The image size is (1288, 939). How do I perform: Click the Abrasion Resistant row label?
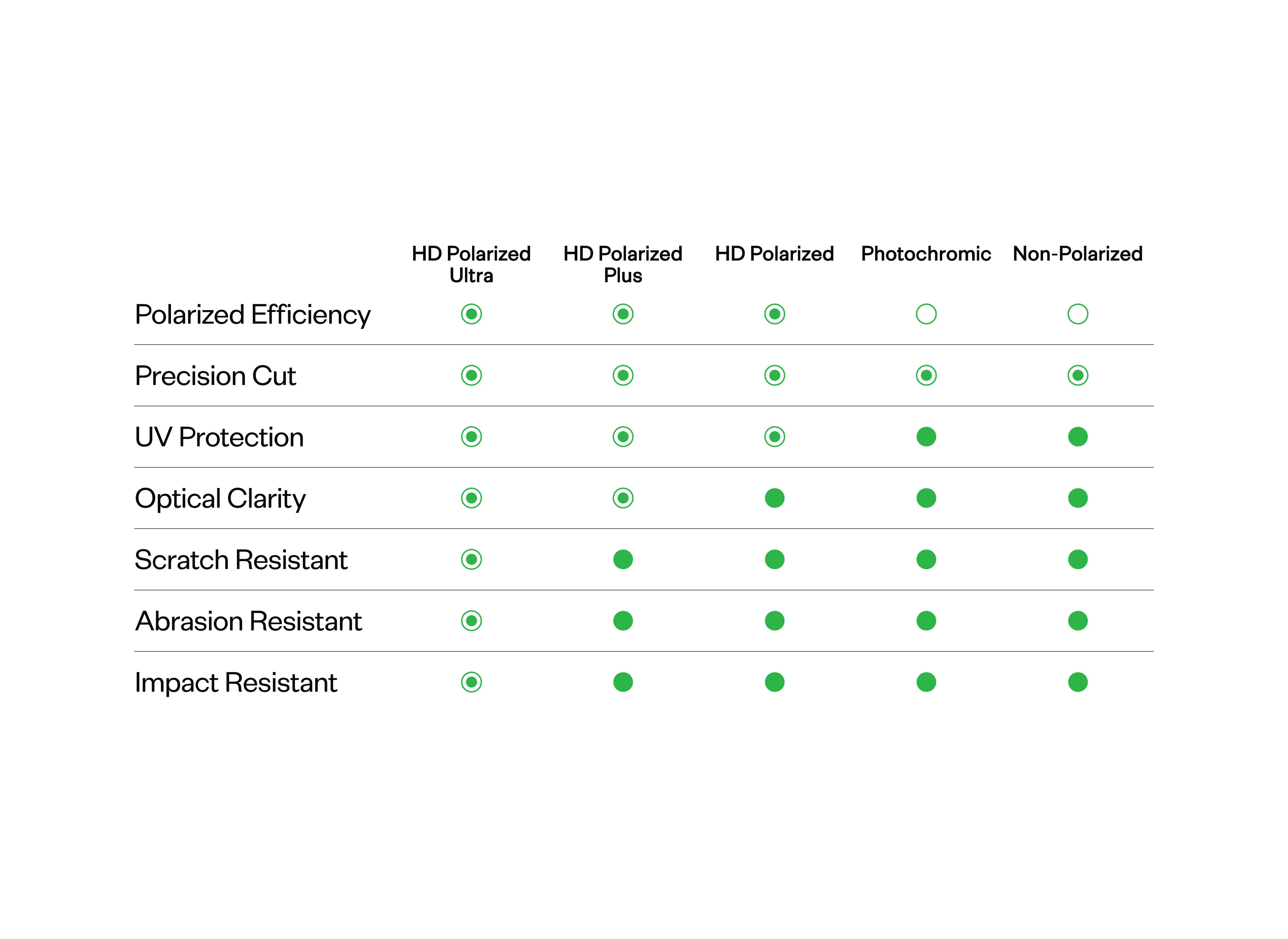pyautogui.click(x=248, y=621)
